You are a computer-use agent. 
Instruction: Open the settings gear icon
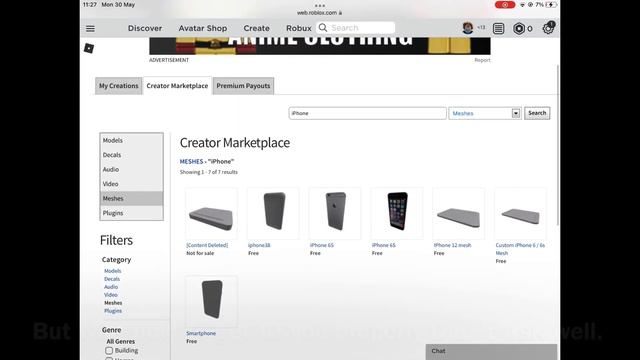tap(548, 28)
